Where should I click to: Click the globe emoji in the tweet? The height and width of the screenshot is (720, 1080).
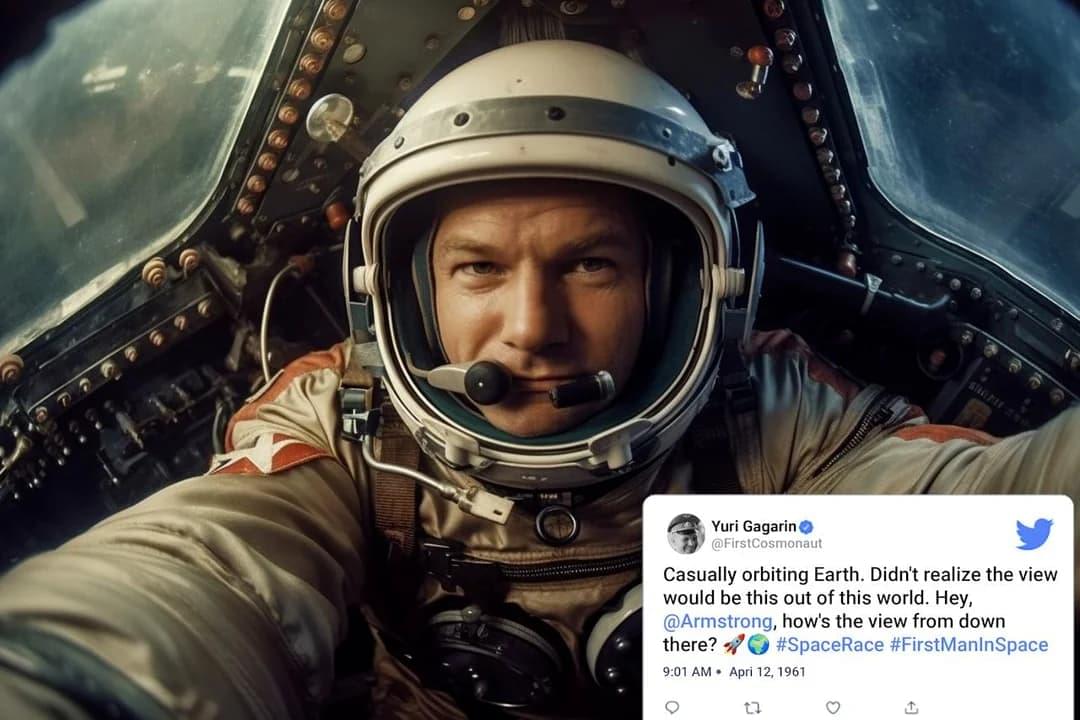[x=758, y=645]
